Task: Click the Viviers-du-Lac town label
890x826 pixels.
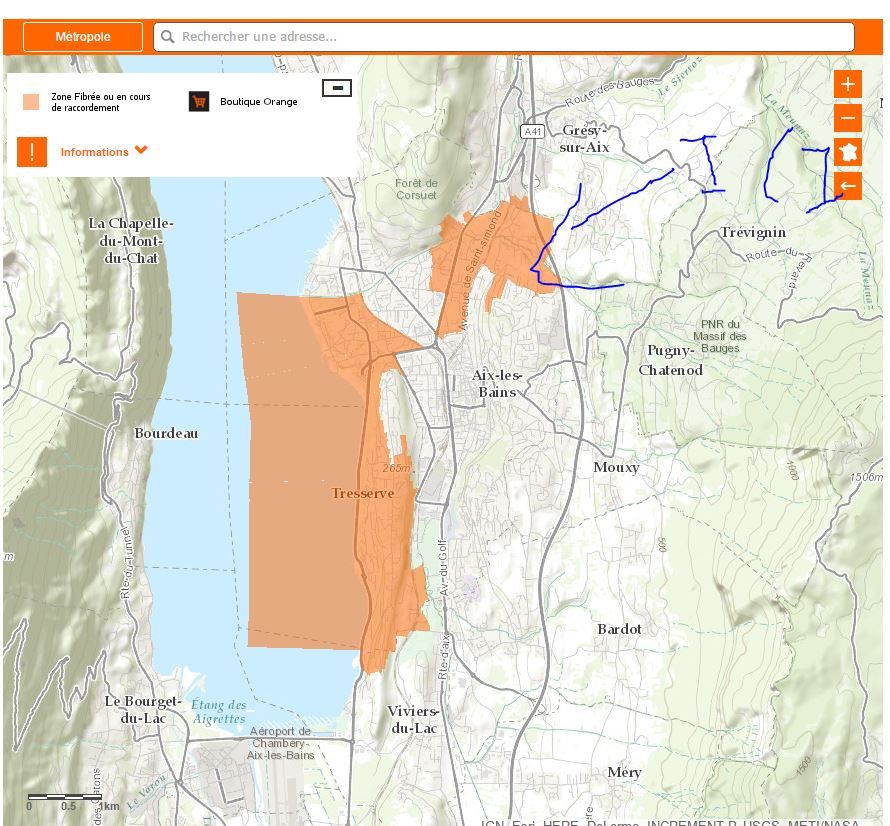Action: pos(413,720)
